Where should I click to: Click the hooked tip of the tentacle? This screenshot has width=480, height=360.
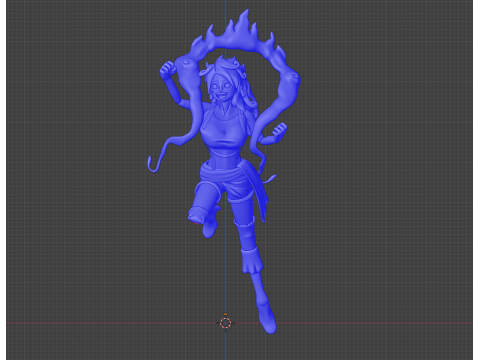coord(153,165)
